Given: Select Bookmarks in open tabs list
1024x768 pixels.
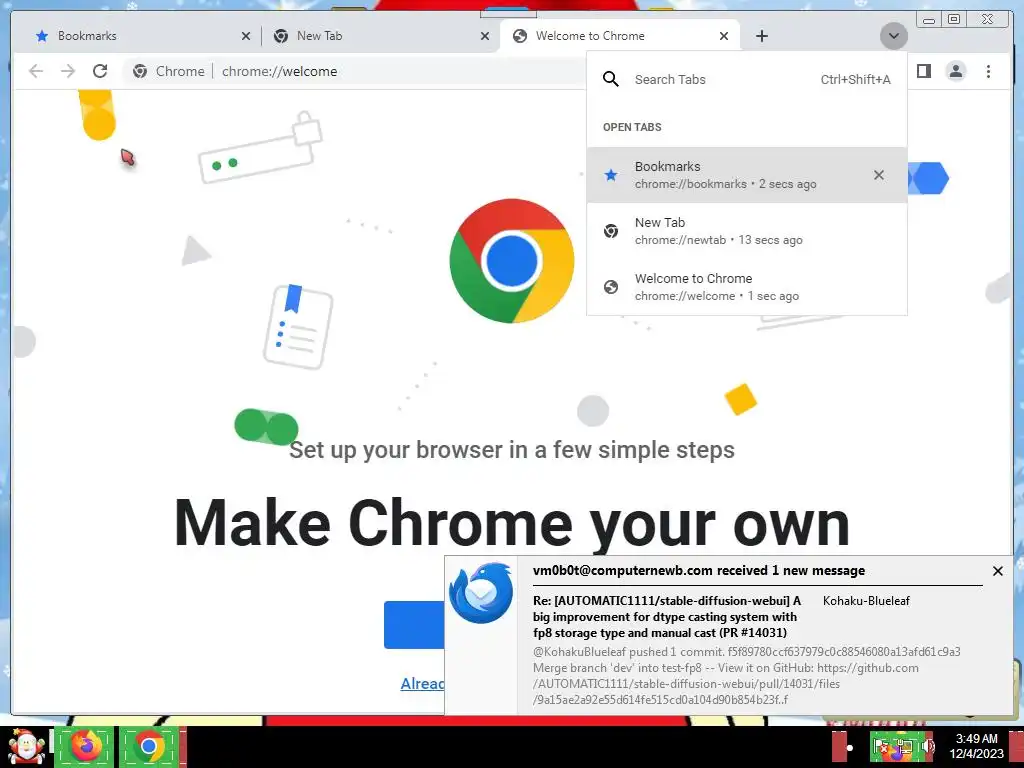Looking at the screenshot, I should 746,175.
